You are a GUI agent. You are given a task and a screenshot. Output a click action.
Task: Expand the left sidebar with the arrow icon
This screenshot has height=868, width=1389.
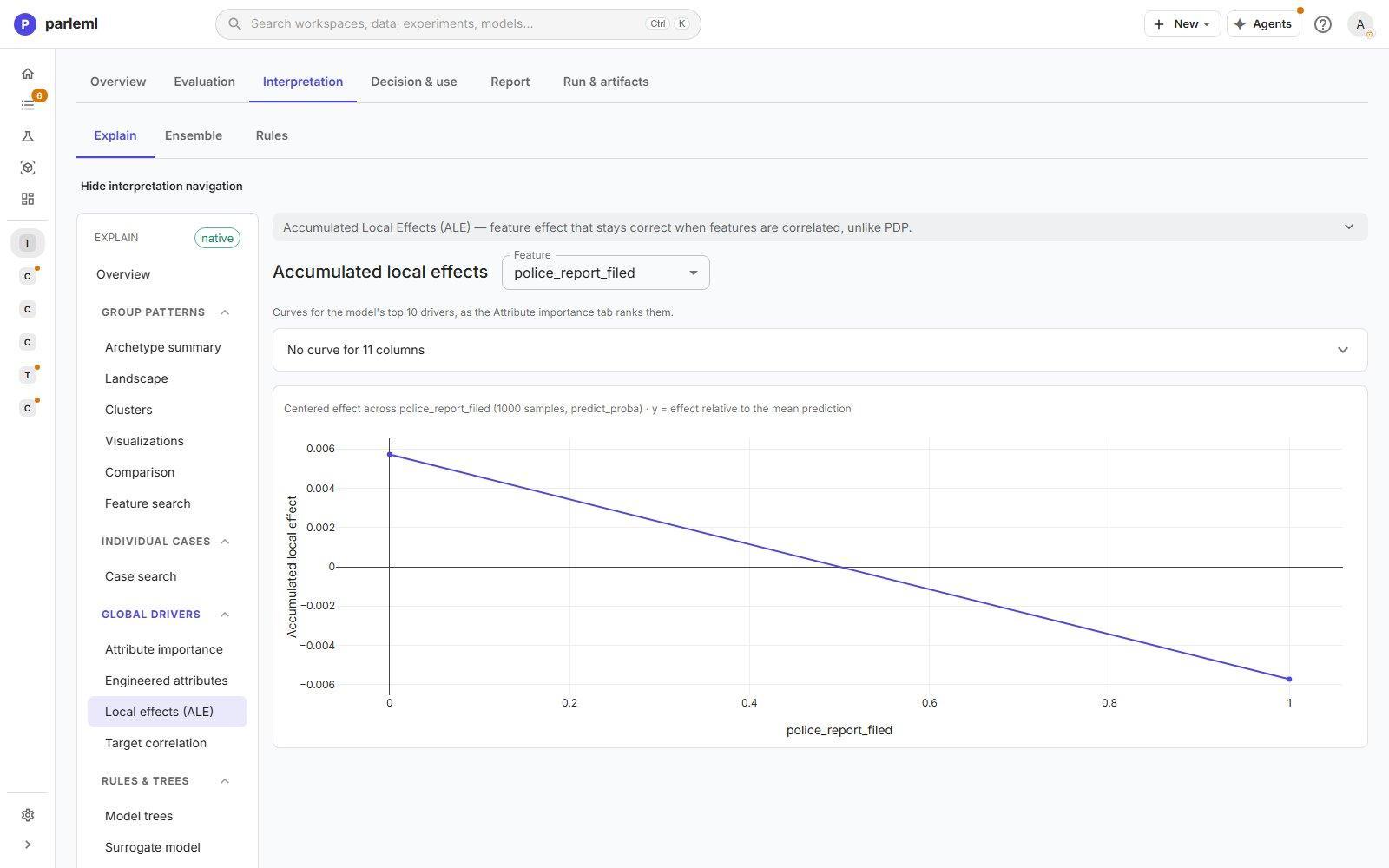click(28, 845)
